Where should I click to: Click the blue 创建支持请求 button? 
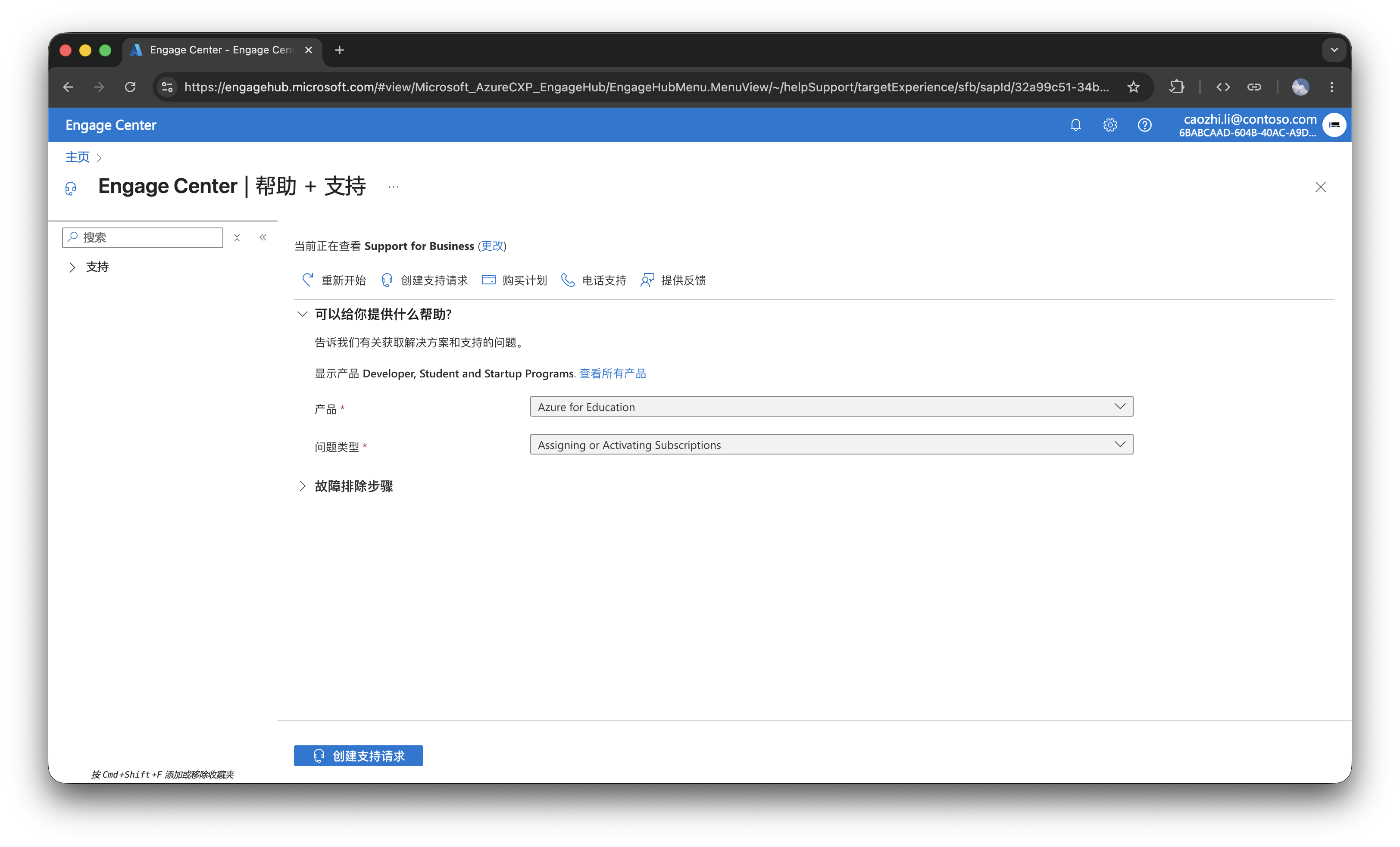(358, 756)
